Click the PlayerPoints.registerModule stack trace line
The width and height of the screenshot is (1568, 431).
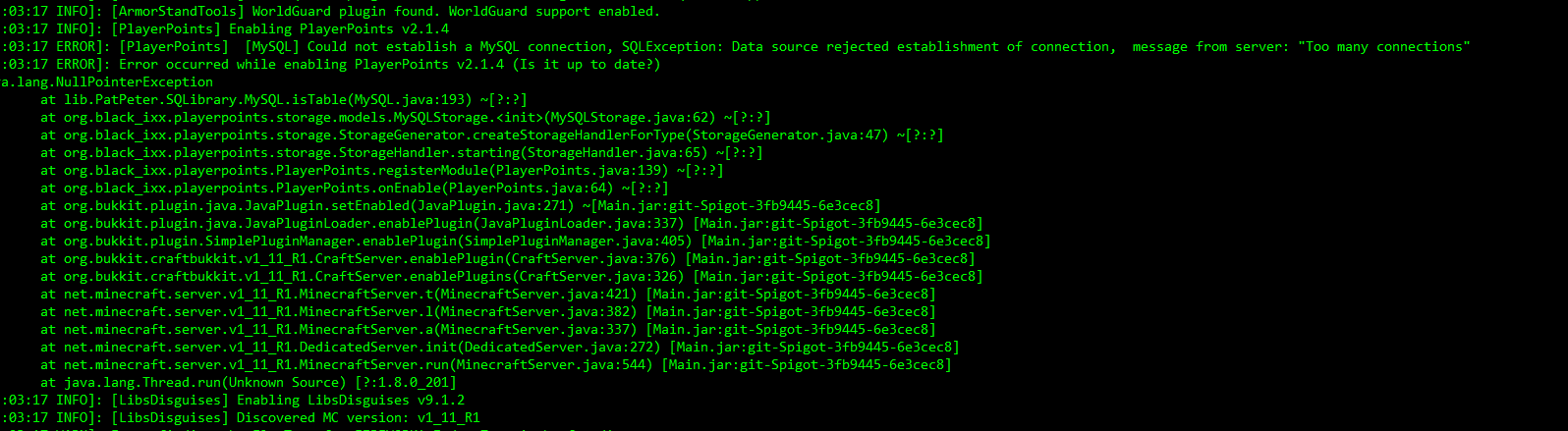click(x=381, y=171)
